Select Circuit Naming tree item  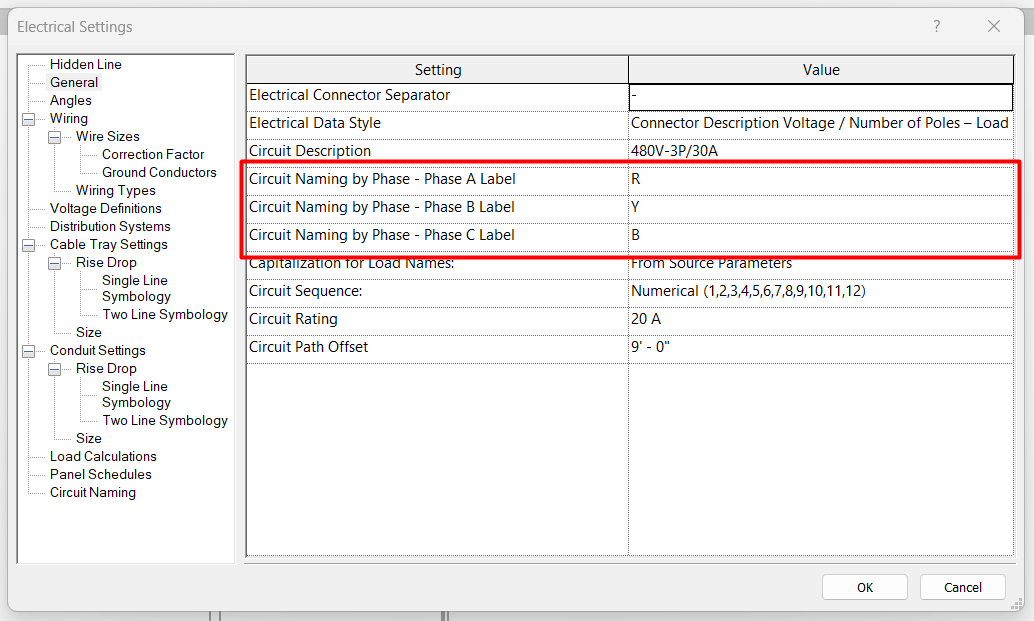click(x=92, y=493)
